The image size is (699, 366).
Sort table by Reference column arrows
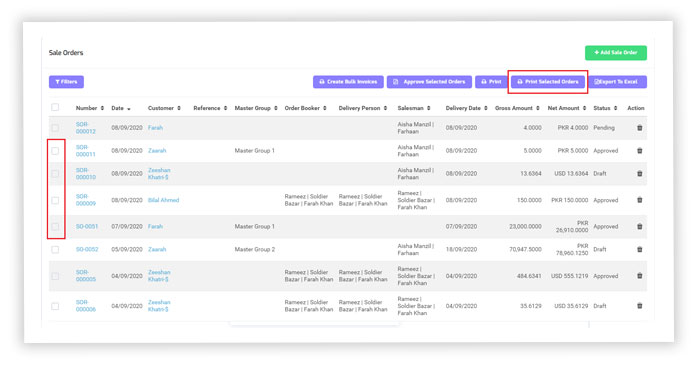coord(225,108)
